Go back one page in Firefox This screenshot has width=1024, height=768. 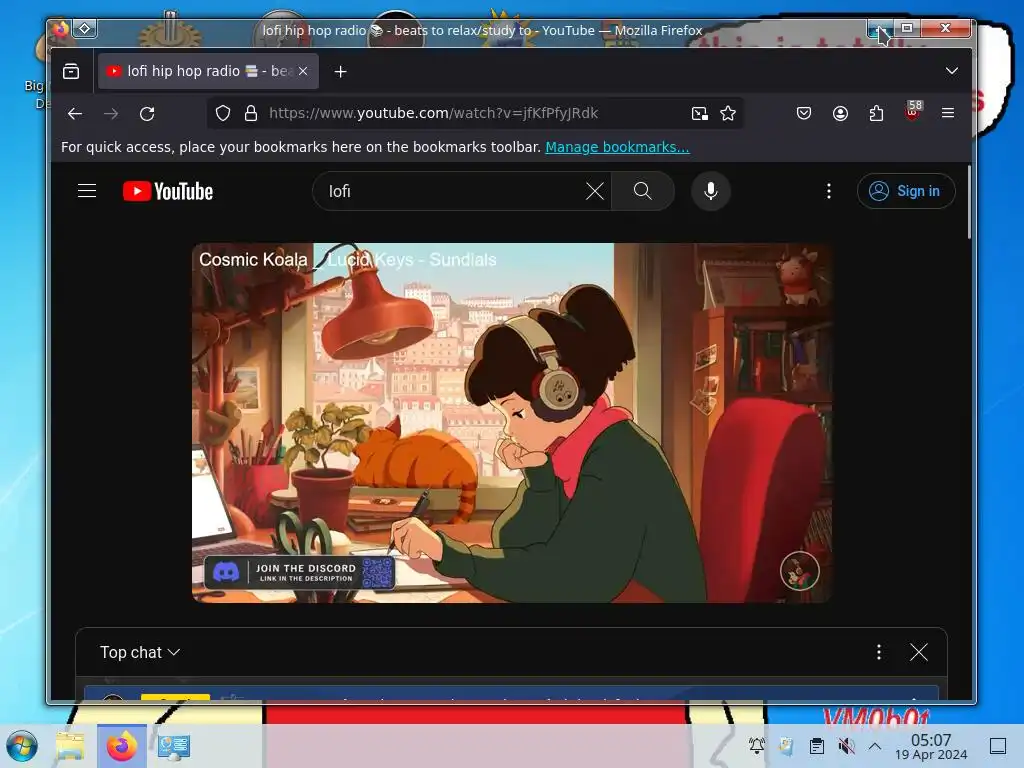pyautogui.click(x=74, y=114)
